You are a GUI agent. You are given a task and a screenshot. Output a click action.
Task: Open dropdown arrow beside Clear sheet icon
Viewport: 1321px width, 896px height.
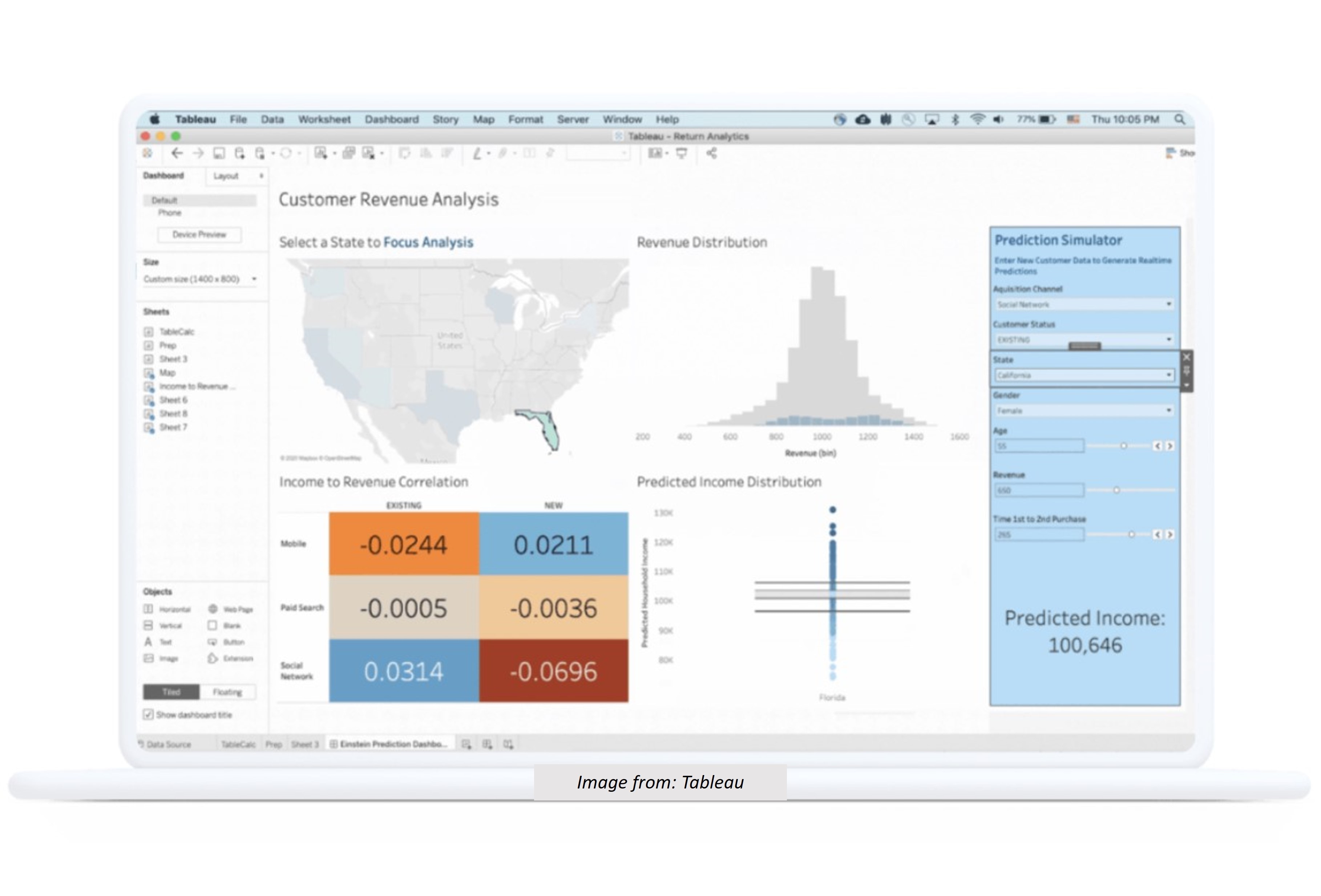pos(382,153)
